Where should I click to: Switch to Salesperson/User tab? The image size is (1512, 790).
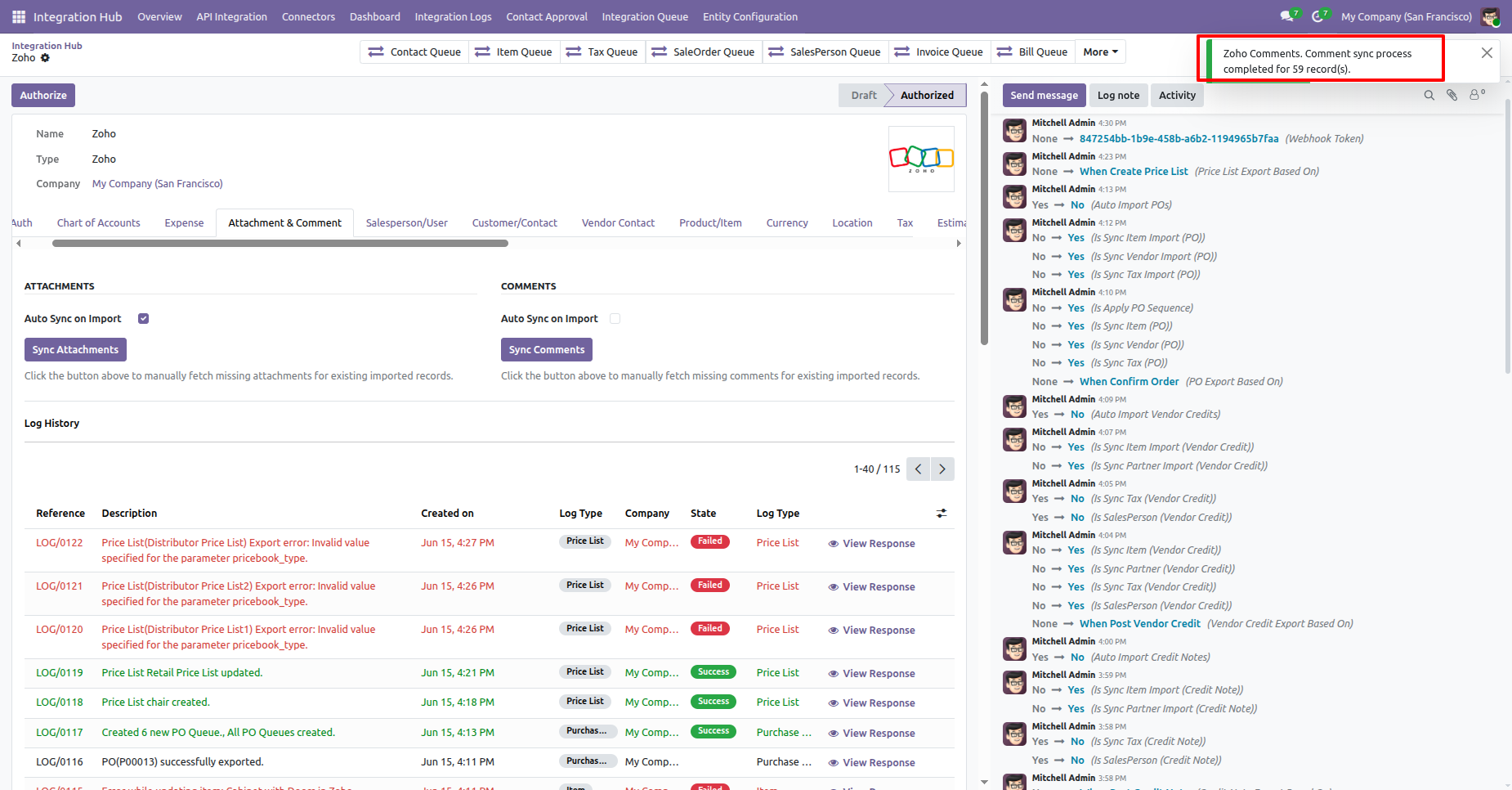click(x=406, y=222)
